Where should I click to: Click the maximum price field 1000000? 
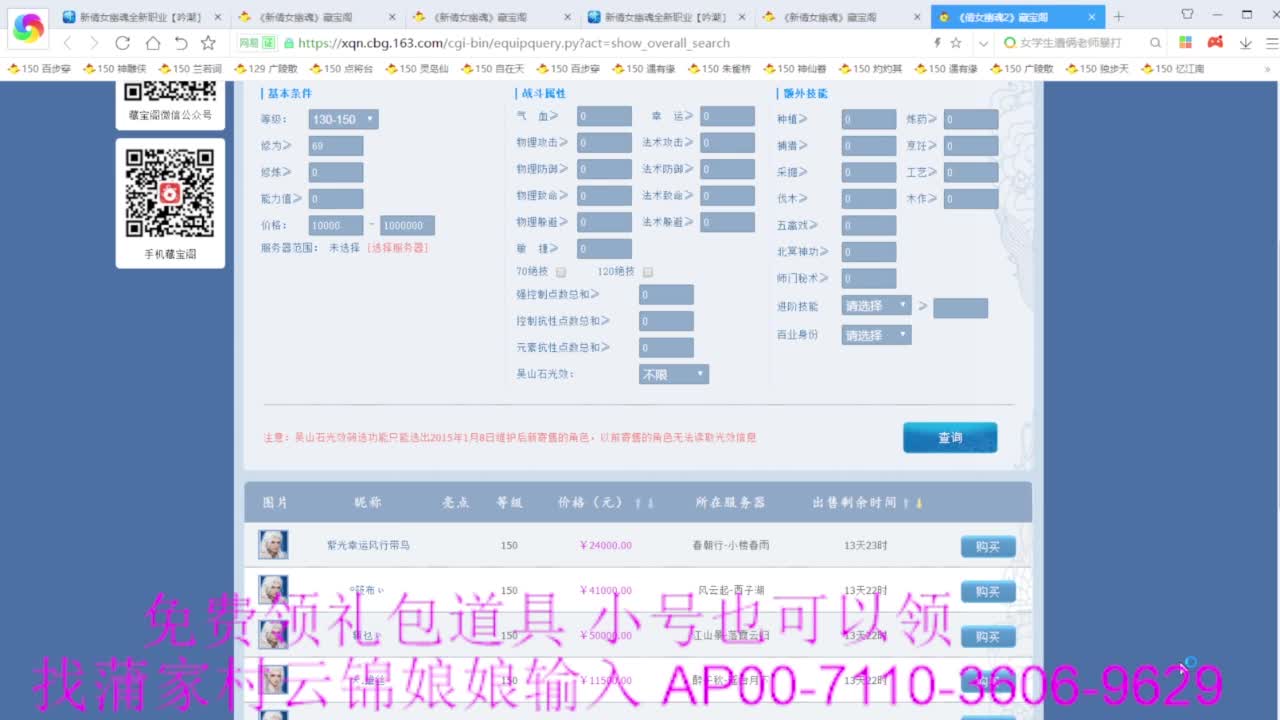[x=407, y=225]
